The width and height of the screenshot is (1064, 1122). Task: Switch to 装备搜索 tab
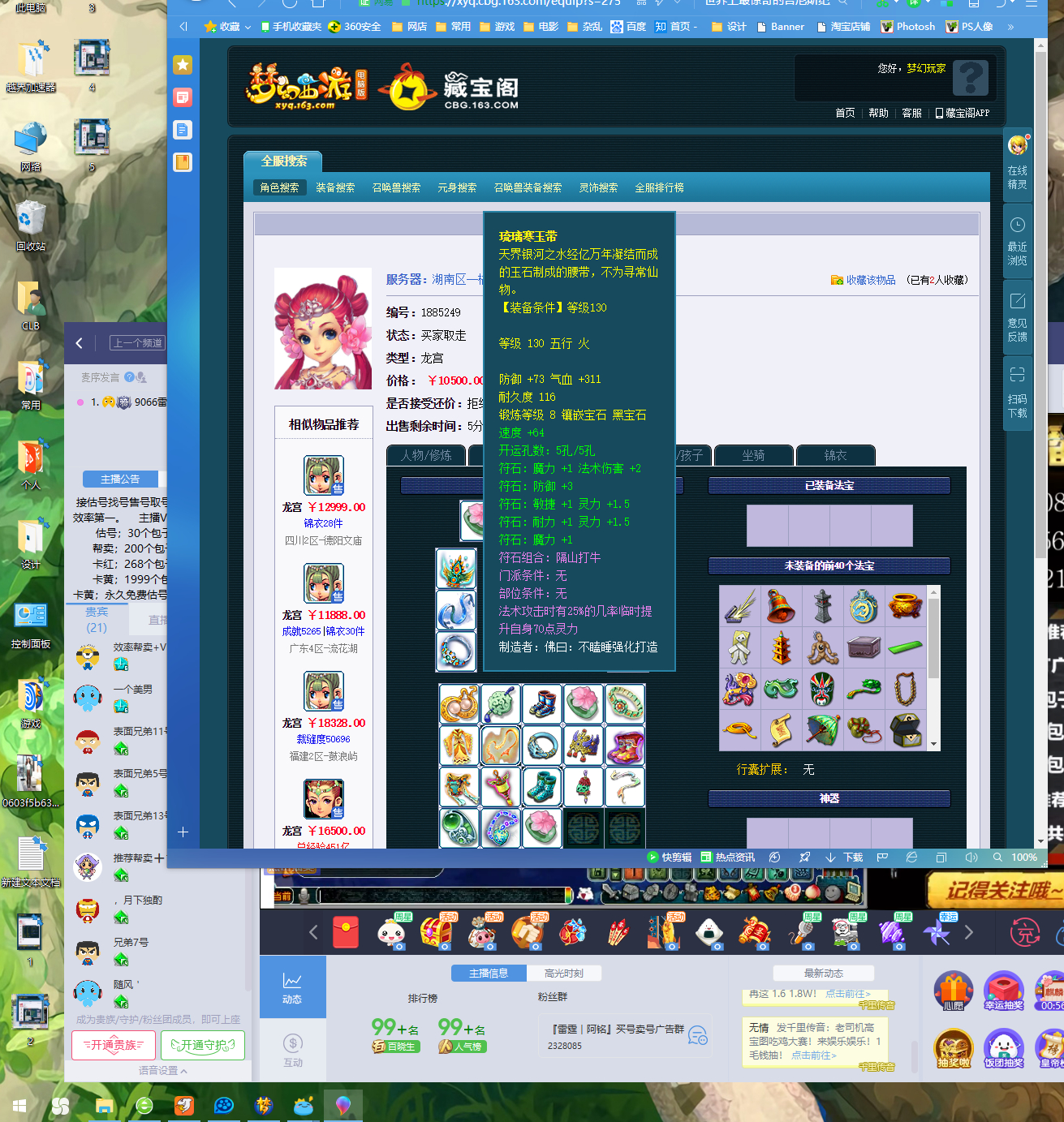point(335,187)
